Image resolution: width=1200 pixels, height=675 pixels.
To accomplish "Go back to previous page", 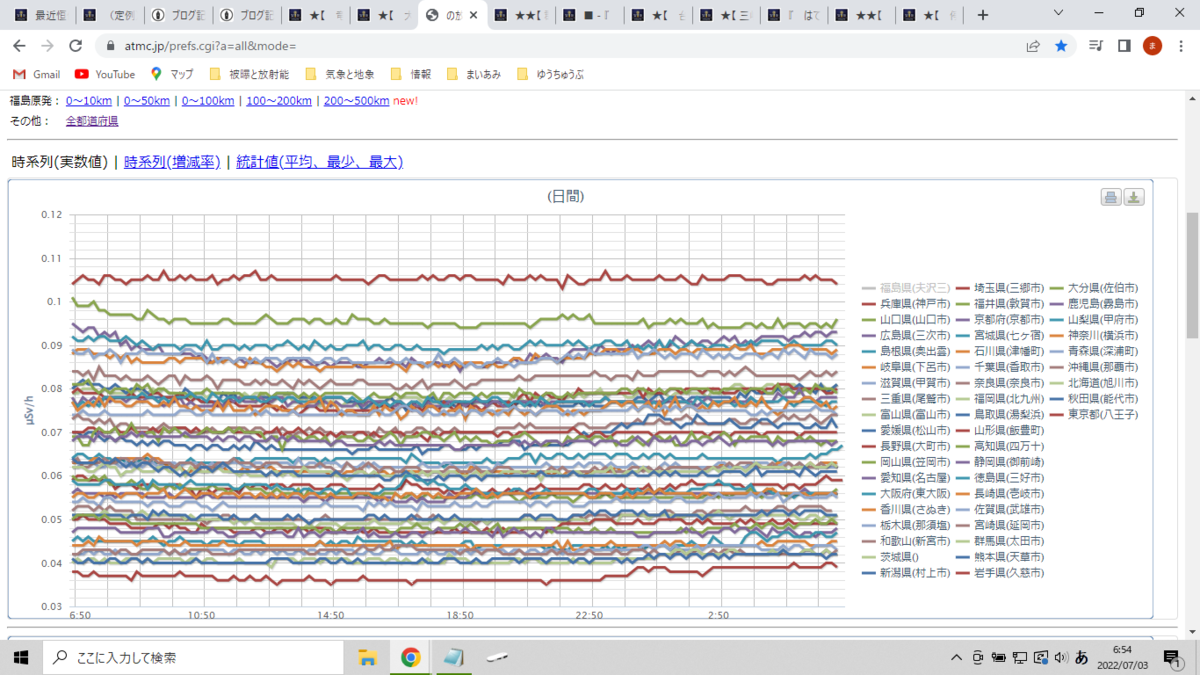I will [x=19, y=46].
